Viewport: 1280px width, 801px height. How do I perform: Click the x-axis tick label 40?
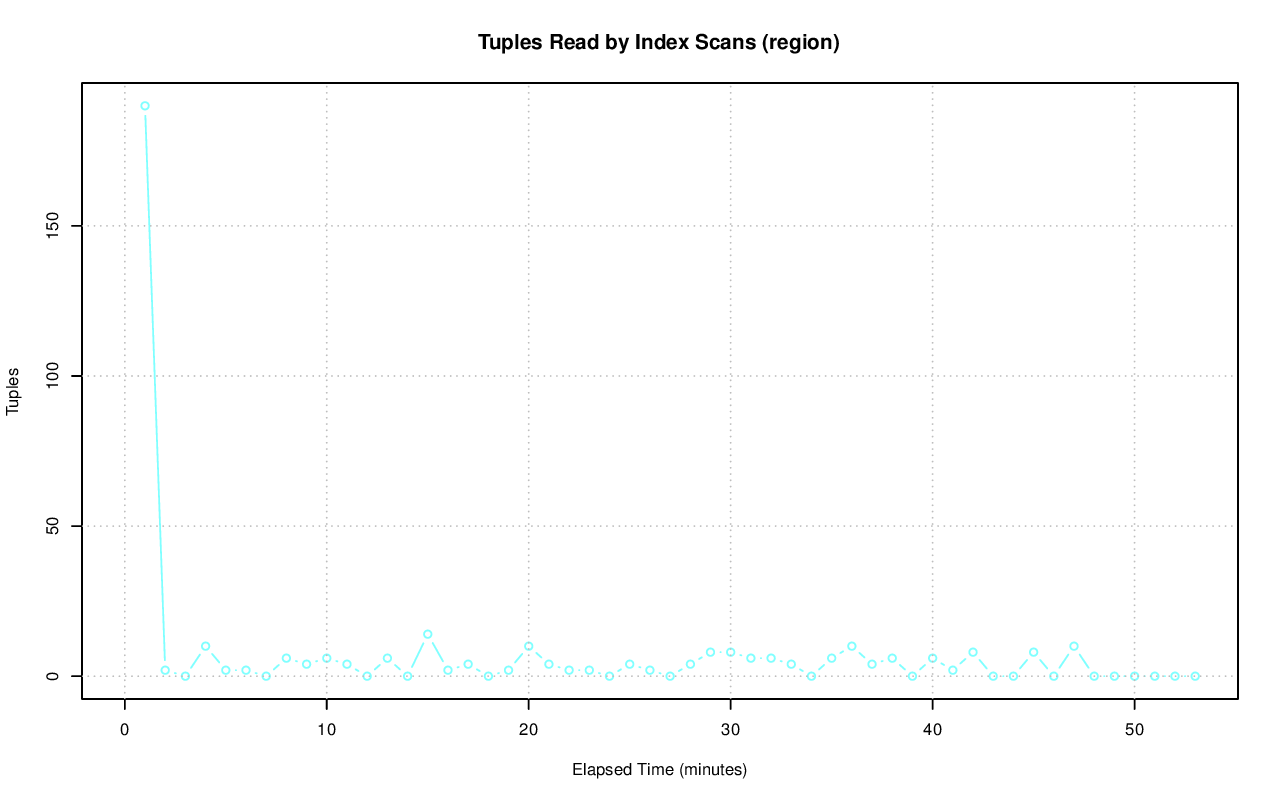tap(932, 729)
